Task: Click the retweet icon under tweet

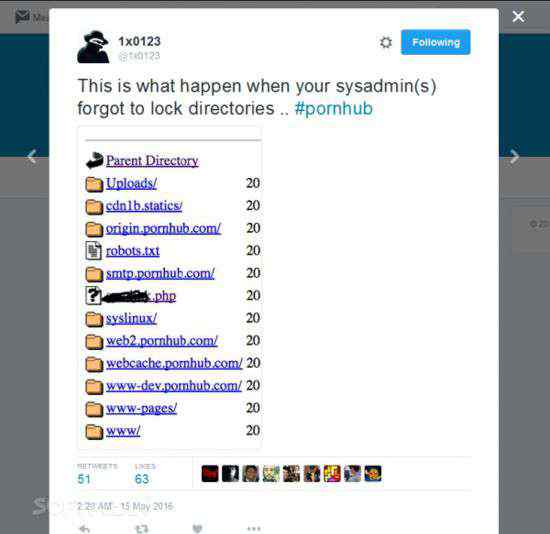Action: [x=142, y=528]
